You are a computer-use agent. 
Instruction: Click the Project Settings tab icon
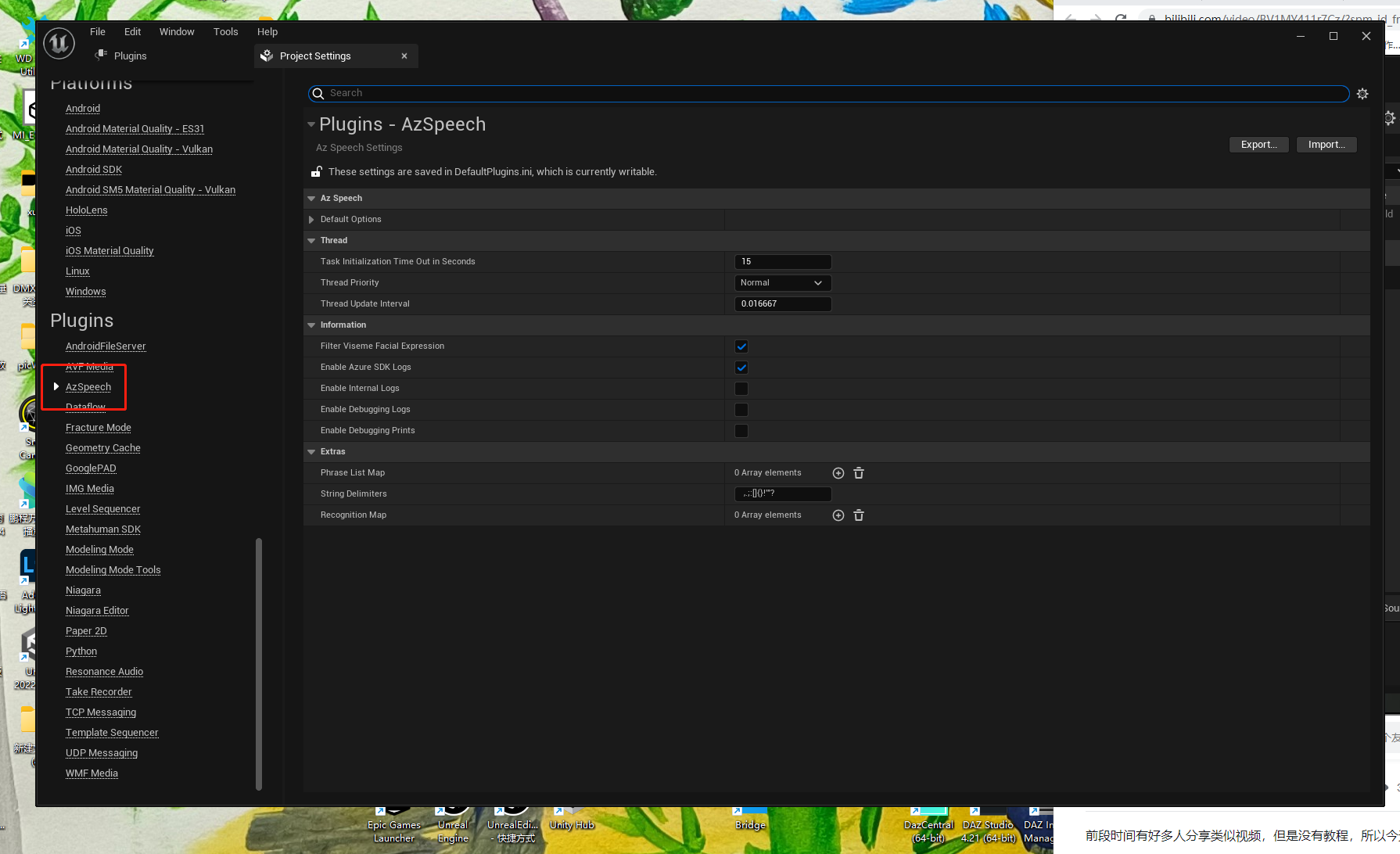[267, 56]
